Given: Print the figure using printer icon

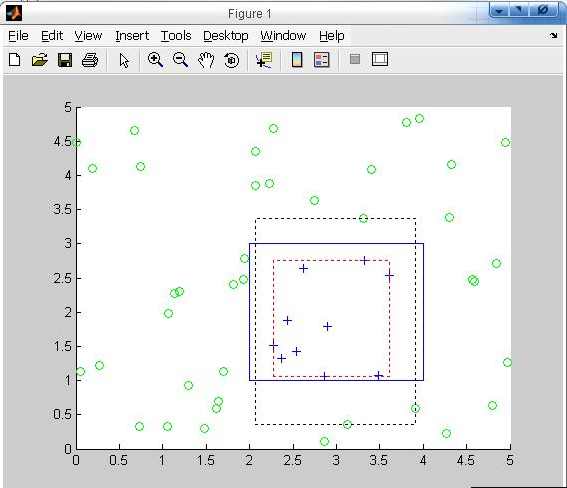Looking at the screenshot, I should (x=90, y=60).
